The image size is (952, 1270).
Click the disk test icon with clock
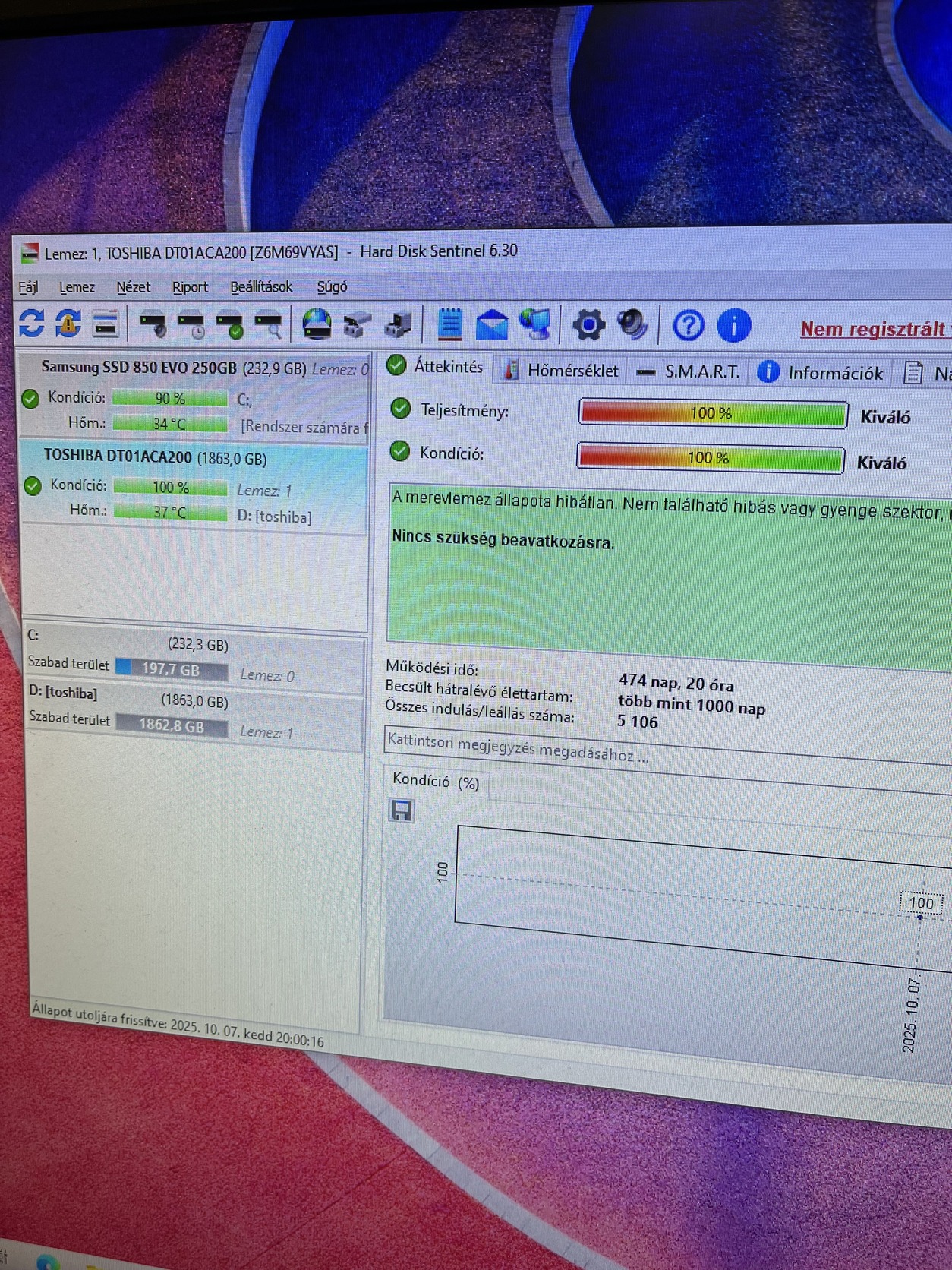(191, 325)
